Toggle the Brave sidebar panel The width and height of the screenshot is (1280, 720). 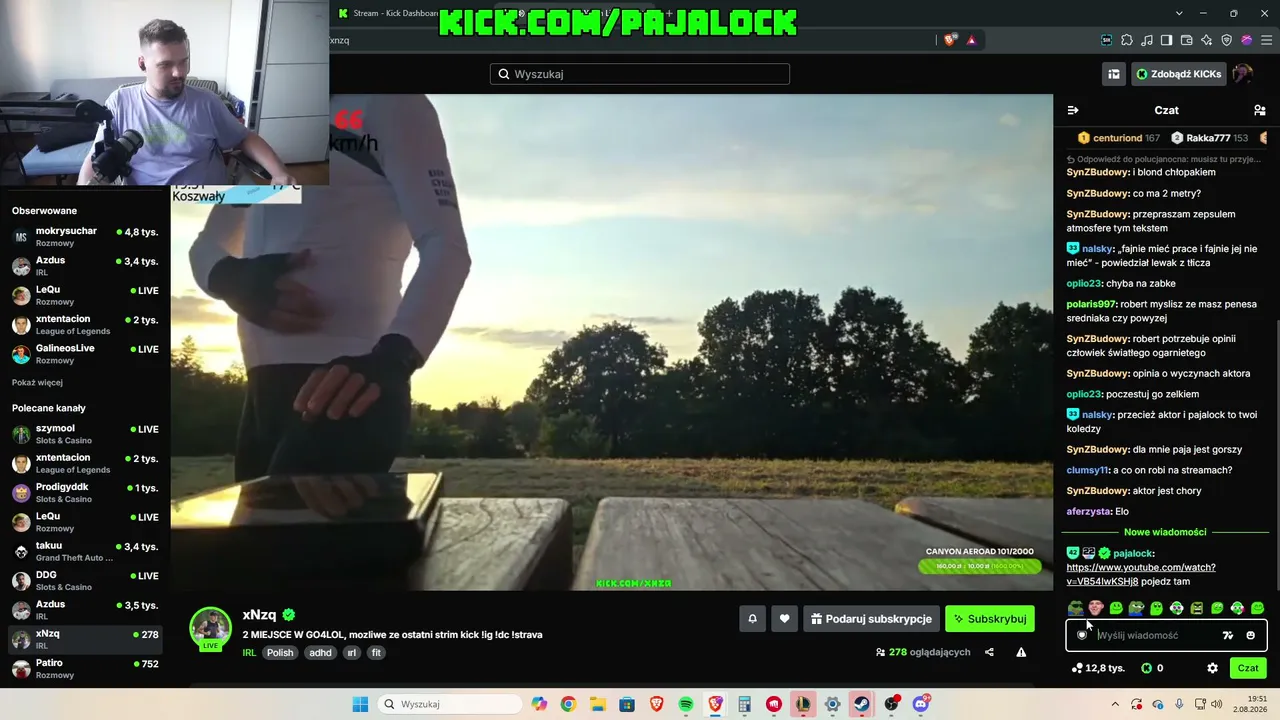coord(1167,40)
